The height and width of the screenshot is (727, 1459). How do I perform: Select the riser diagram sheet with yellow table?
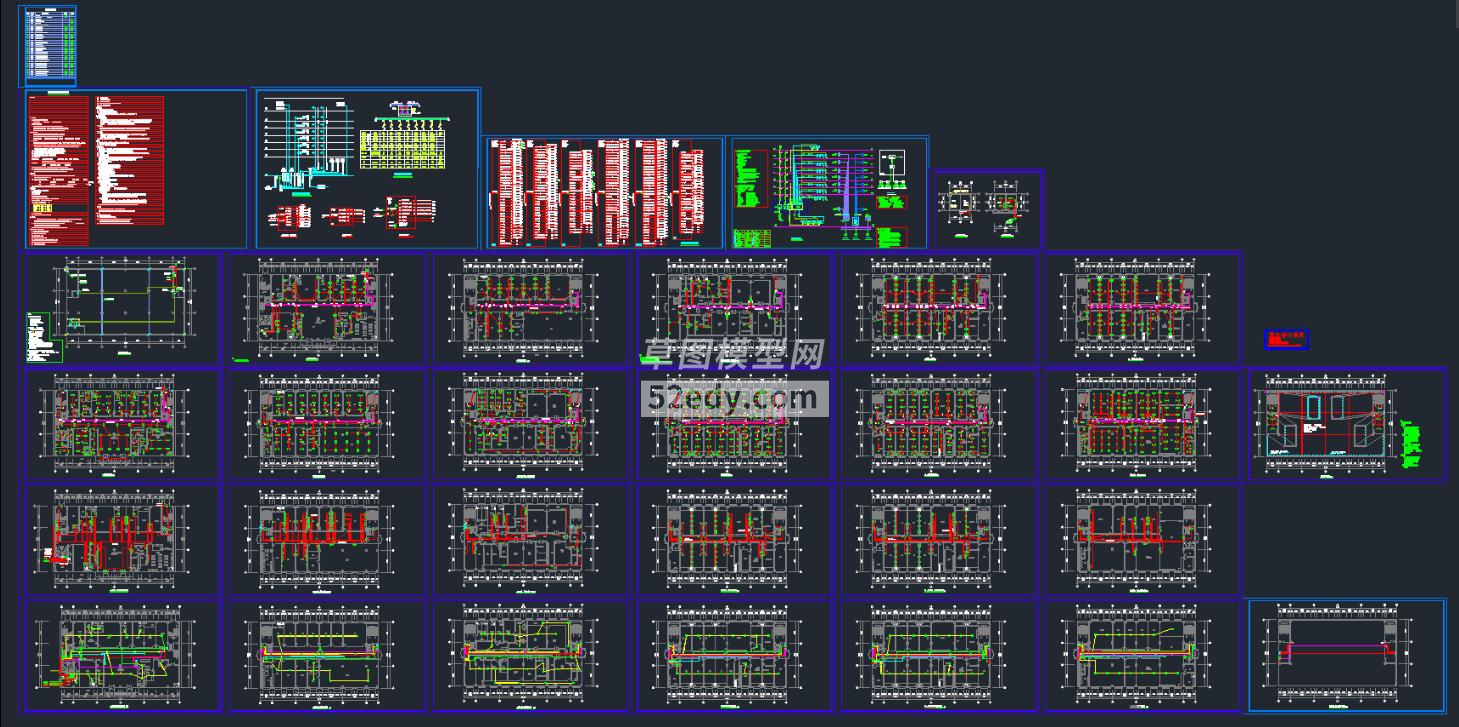click(368, 168)
